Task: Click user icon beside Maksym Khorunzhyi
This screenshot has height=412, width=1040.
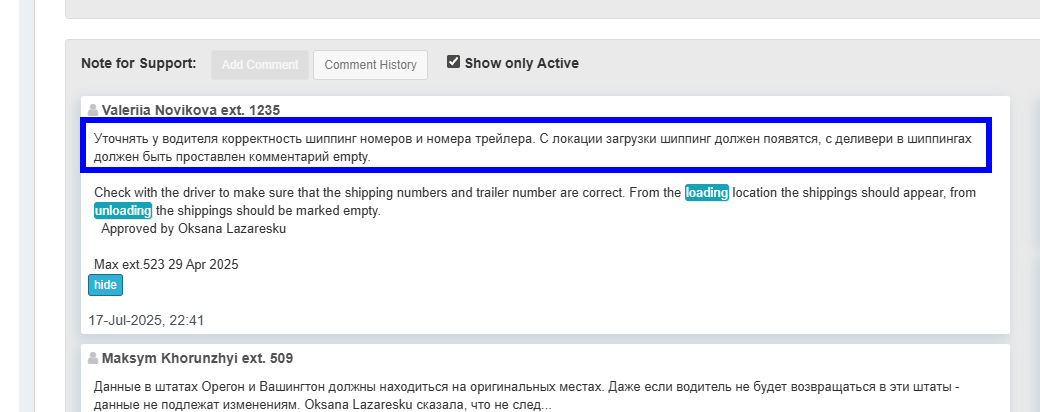Action: point(93,358)
